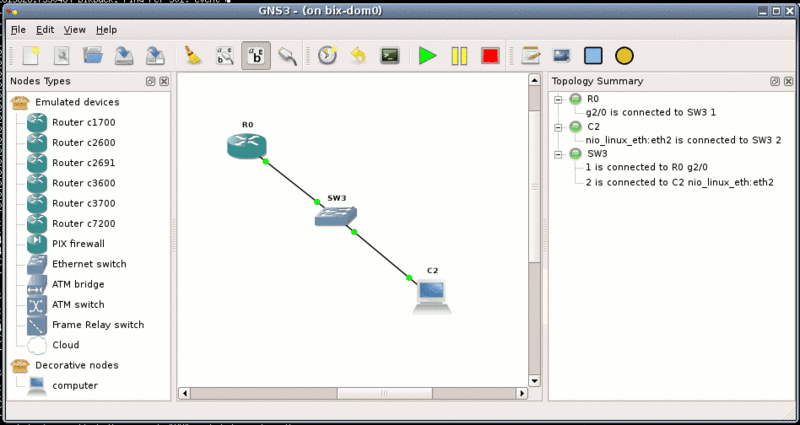Collapse the R0 topology summary entry

click(558, 99)
